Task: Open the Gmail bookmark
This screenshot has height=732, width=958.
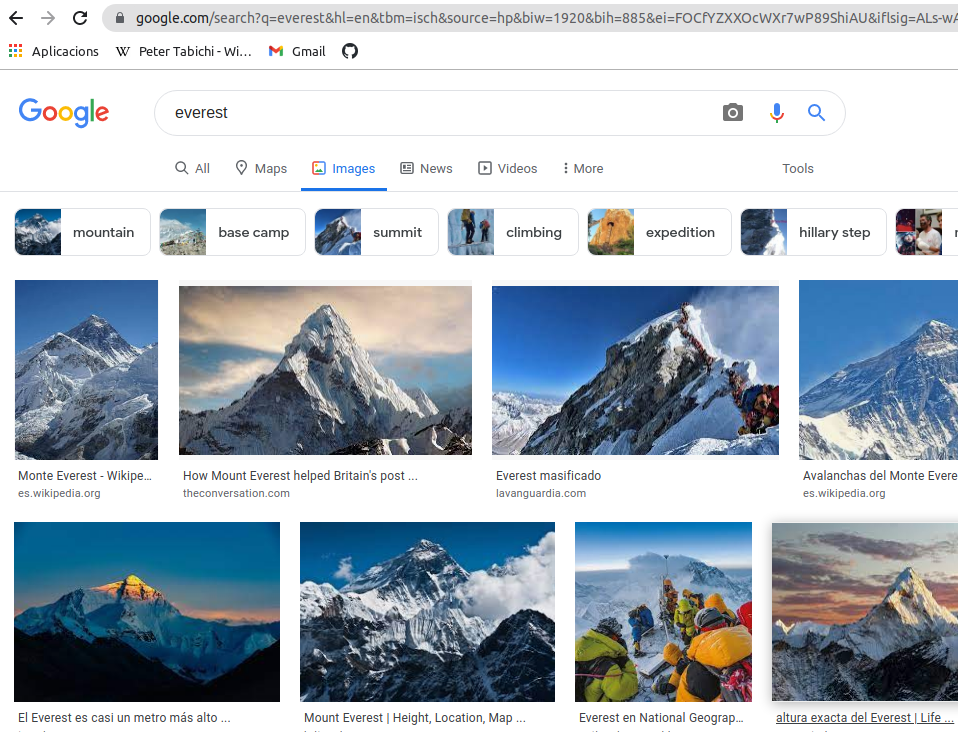Action: 297,51
